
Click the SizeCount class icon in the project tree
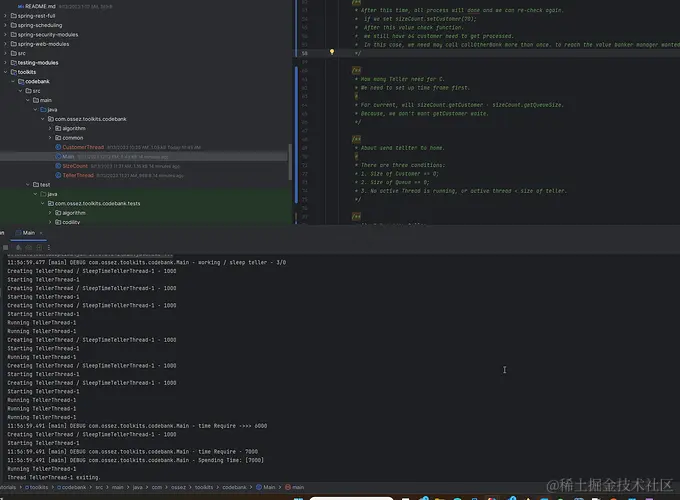pos(58,166)
